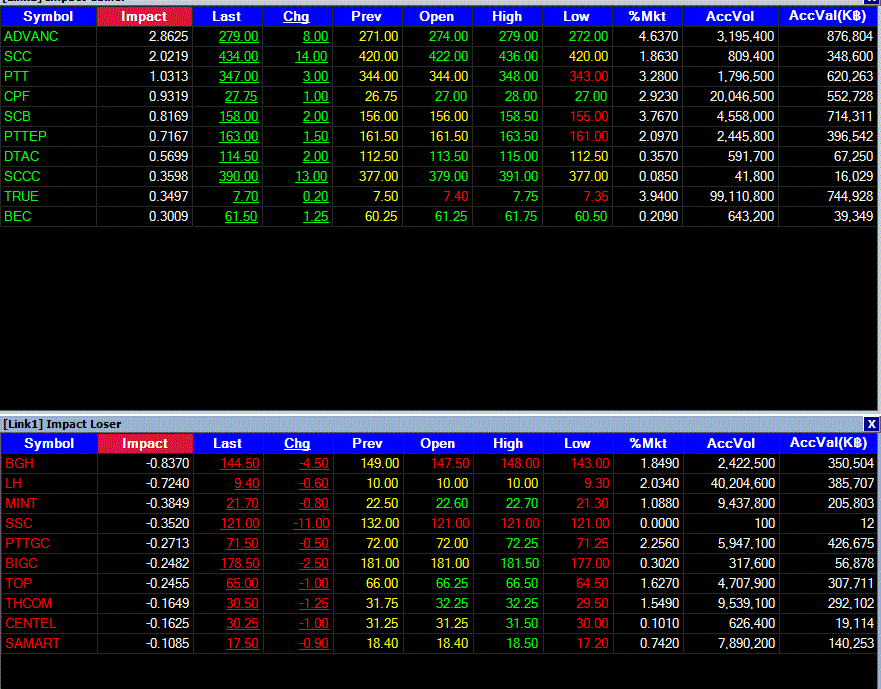The height and width of the screenshot is (689, 881).
Task: Click TRUE accumulated volume 99,110,800
Action: tap(742, 197)
